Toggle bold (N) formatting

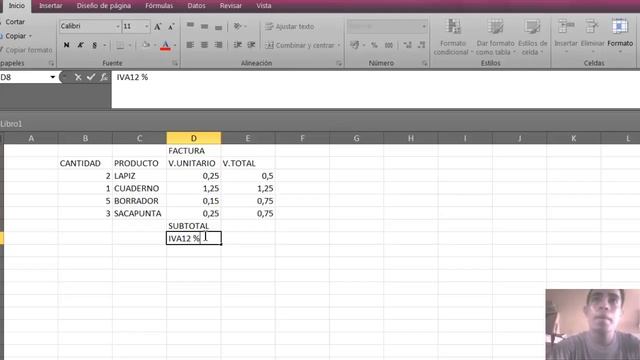[67, 45]
